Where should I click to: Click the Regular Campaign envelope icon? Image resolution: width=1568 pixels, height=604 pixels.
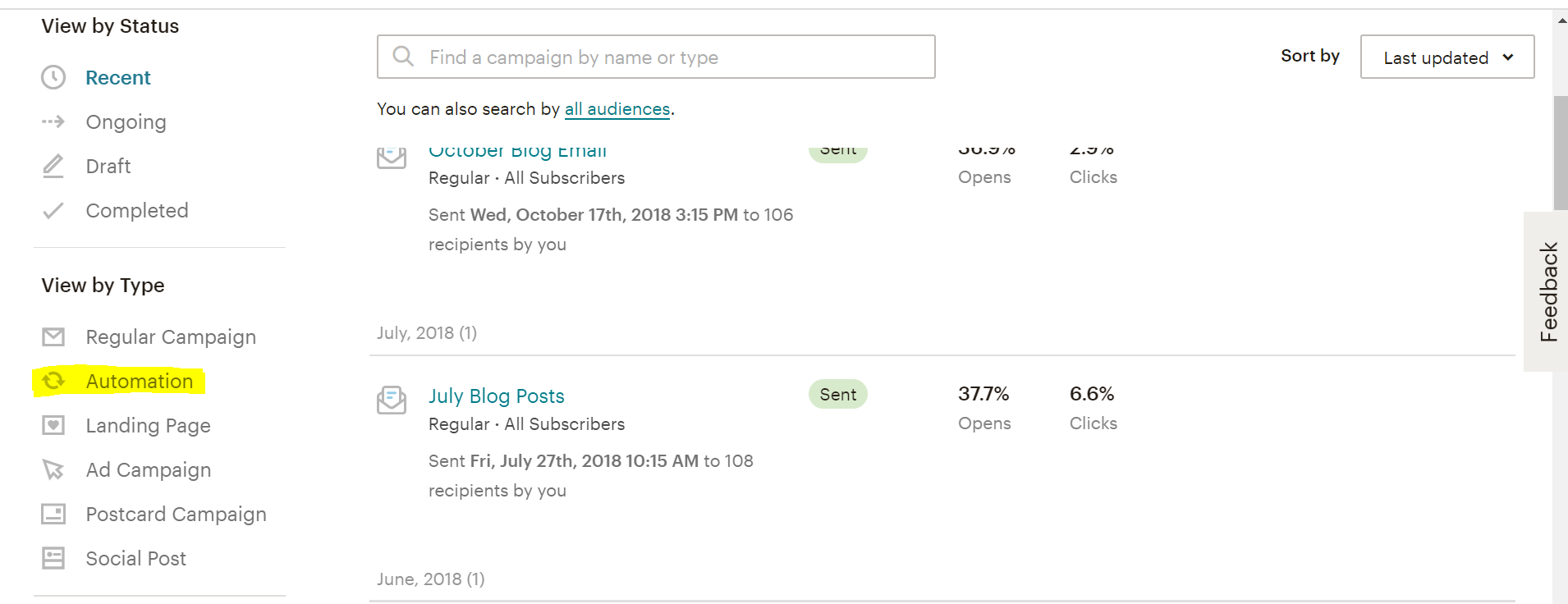(53, 337)
